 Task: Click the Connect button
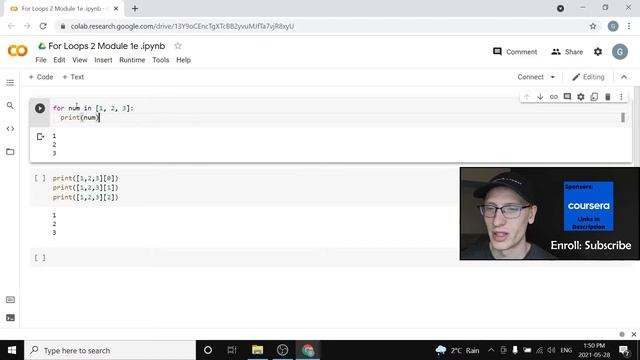tap(531, 77)
